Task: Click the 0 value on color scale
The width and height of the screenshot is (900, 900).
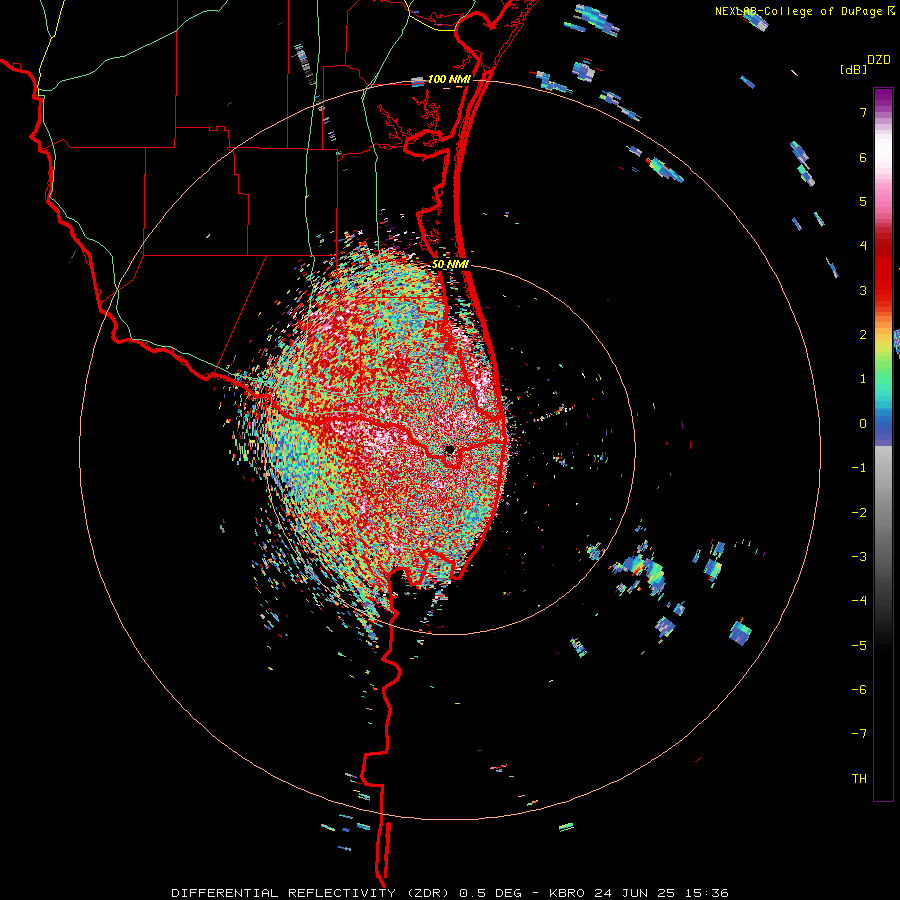Action: (x=863, y=424)
